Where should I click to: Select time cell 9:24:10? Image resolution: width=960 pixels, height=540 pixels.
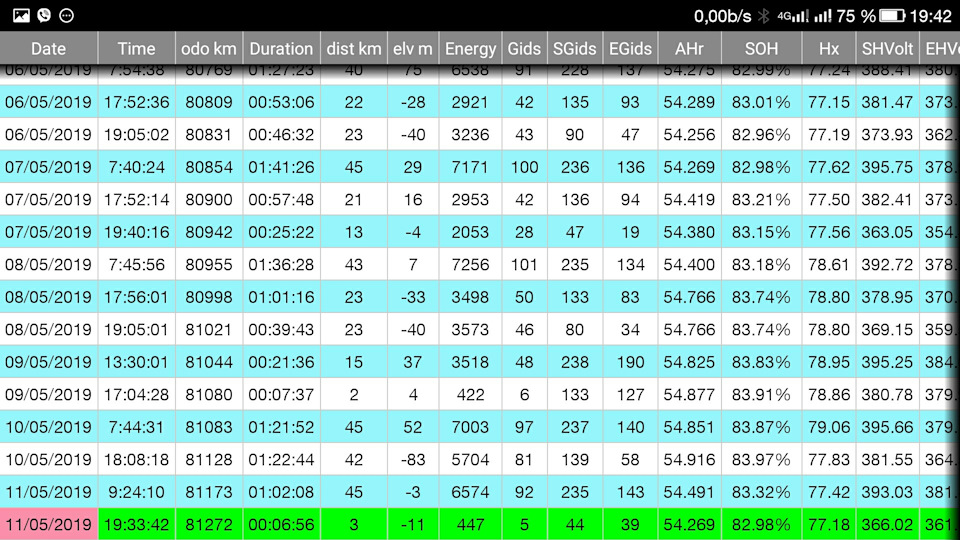click(x=137, y=492)
